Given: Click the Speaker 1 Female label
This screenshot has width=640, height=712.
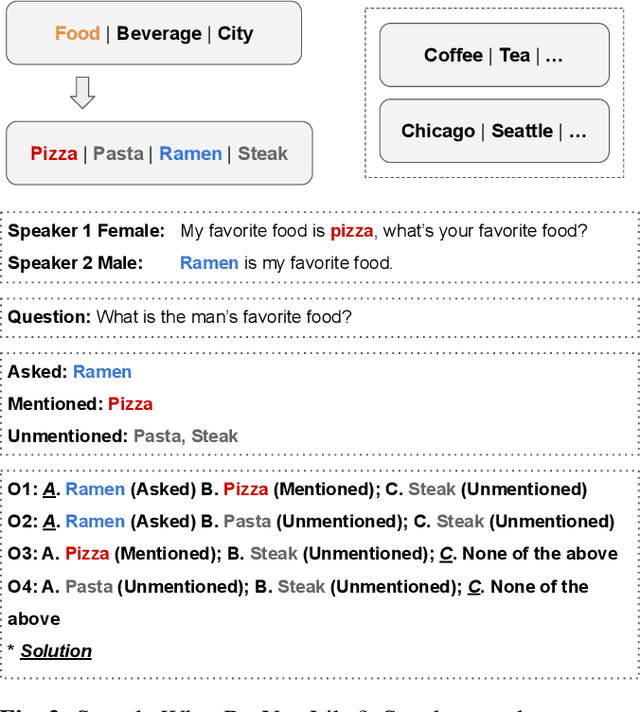Looking at the screenshot, I should [86, 231].
